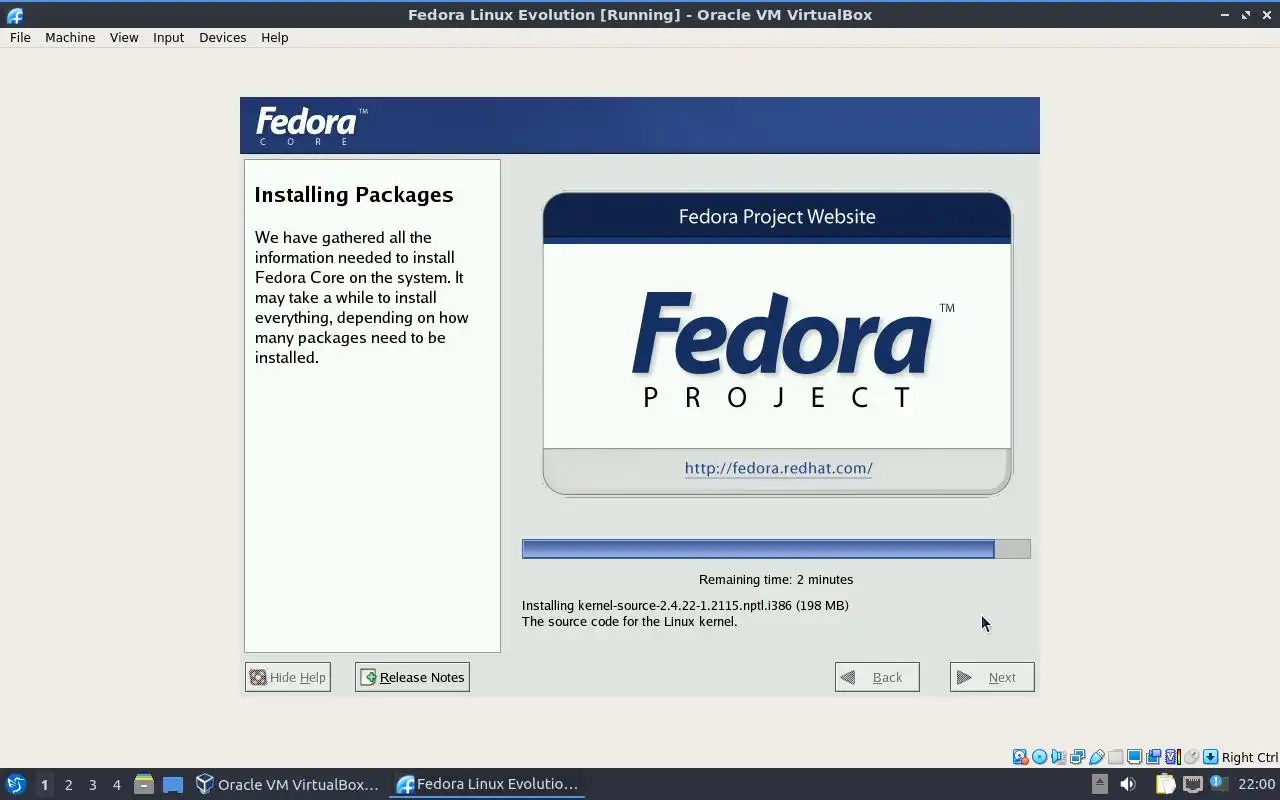The image size is (1280, 800).
Task: Click the shared folders status icon
Action: tap(1116, 757)
